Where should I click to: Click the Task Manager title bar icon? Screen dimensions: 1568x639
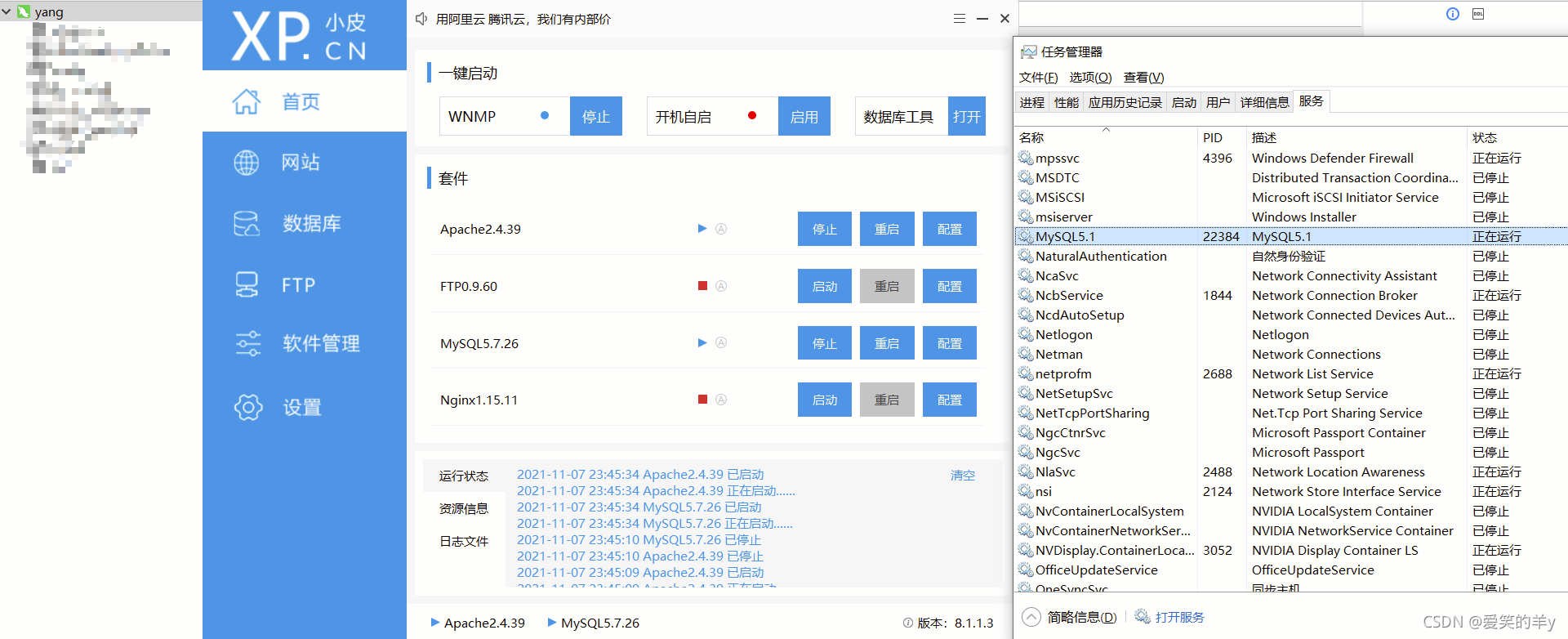click(x=1028, y=51)
